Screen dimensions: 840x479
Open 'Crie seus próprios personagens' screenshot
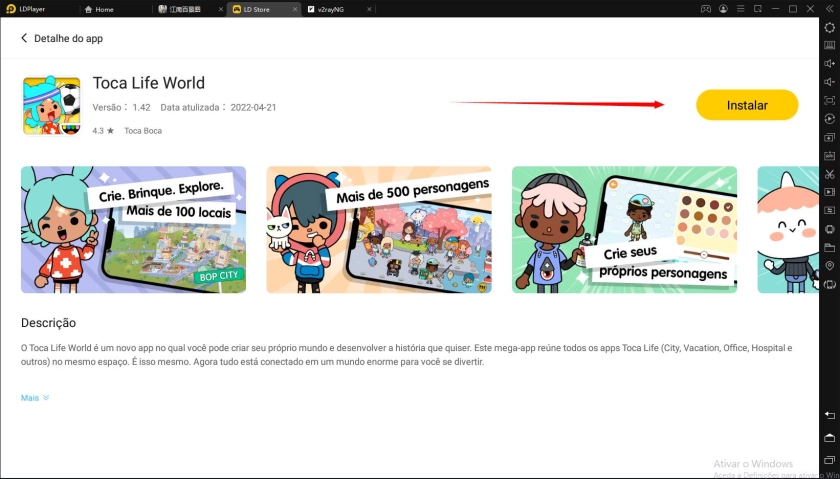(624, 229)
